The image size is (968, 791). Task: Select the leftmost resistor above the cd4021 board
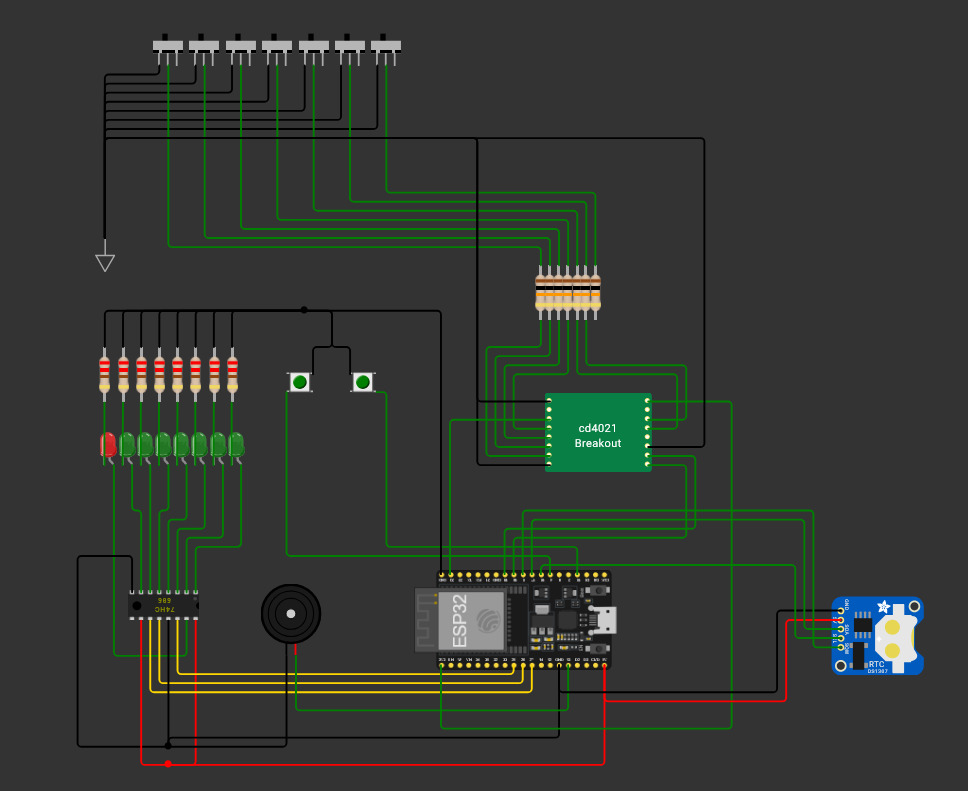[x=541, y=293]
